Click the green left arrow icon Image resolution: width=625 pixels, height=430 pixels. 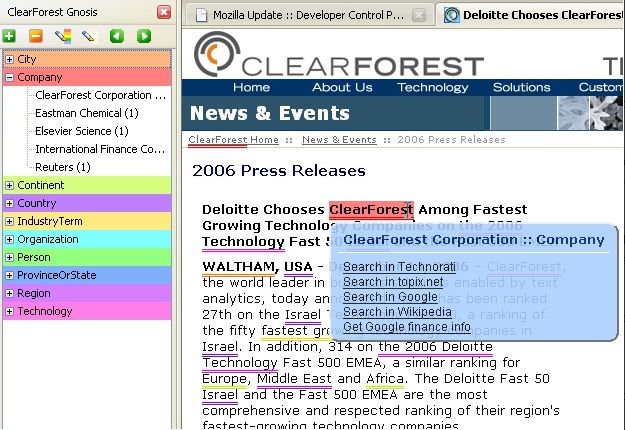tap(117, 36)
